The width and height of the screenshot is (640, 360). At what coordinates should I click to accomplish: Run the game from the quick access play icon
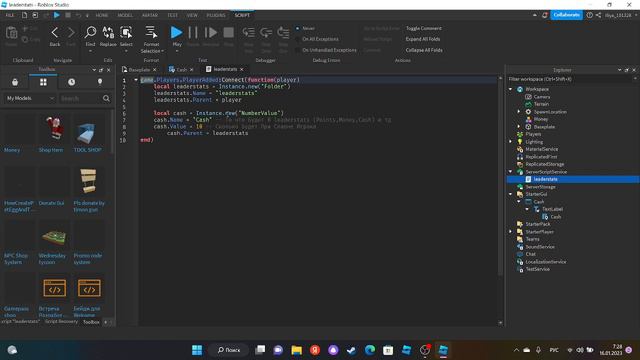(57, 15)
